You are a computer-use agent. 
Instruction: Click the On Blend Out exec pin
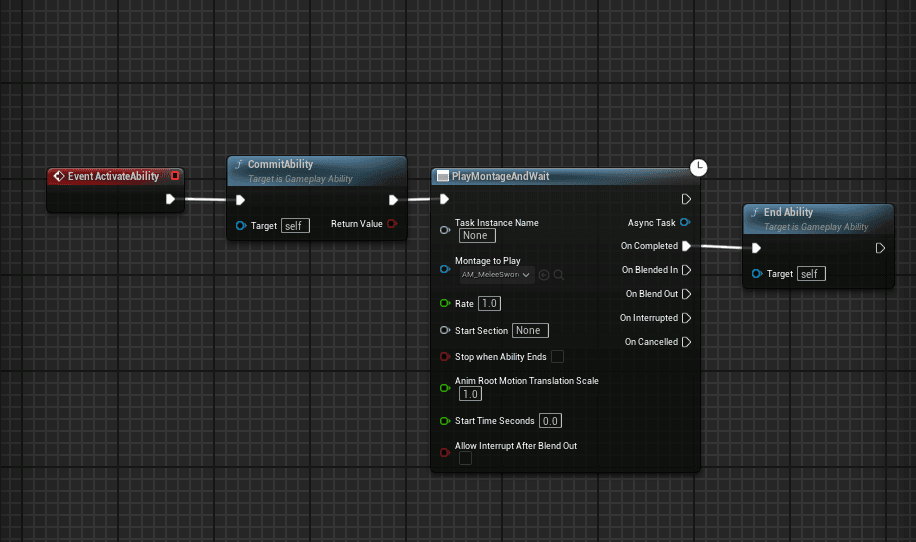[686, 294]
